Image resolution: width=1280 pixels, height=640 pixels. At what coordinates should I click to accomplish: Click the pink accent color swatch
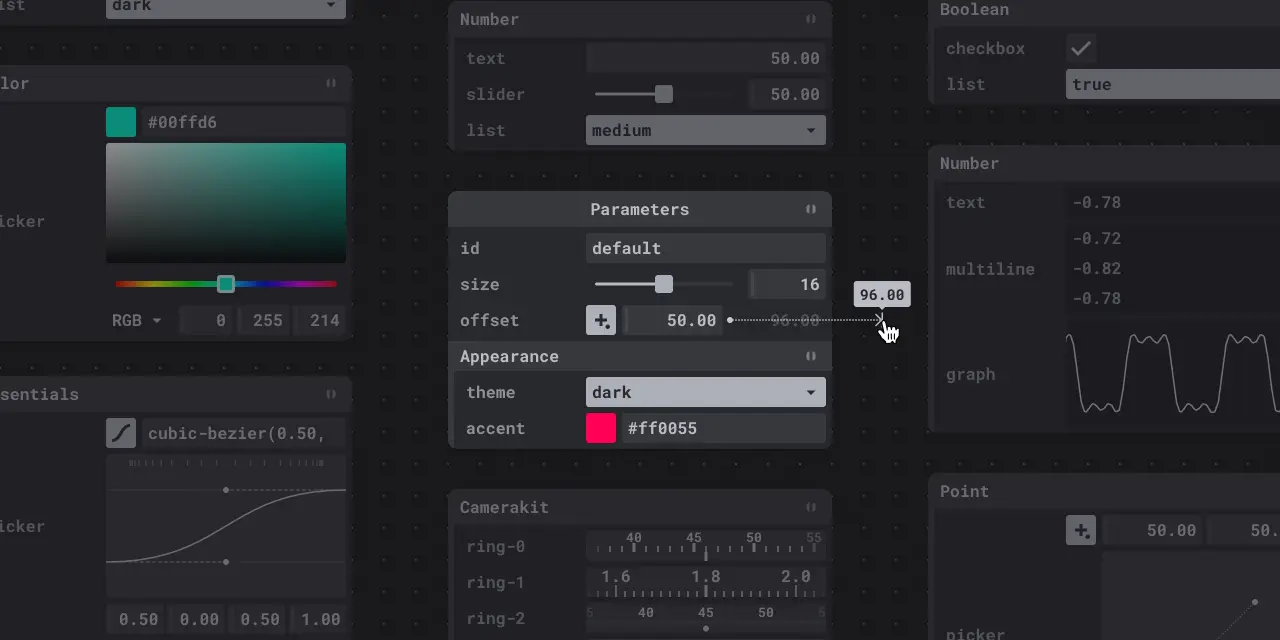(600, 428)
